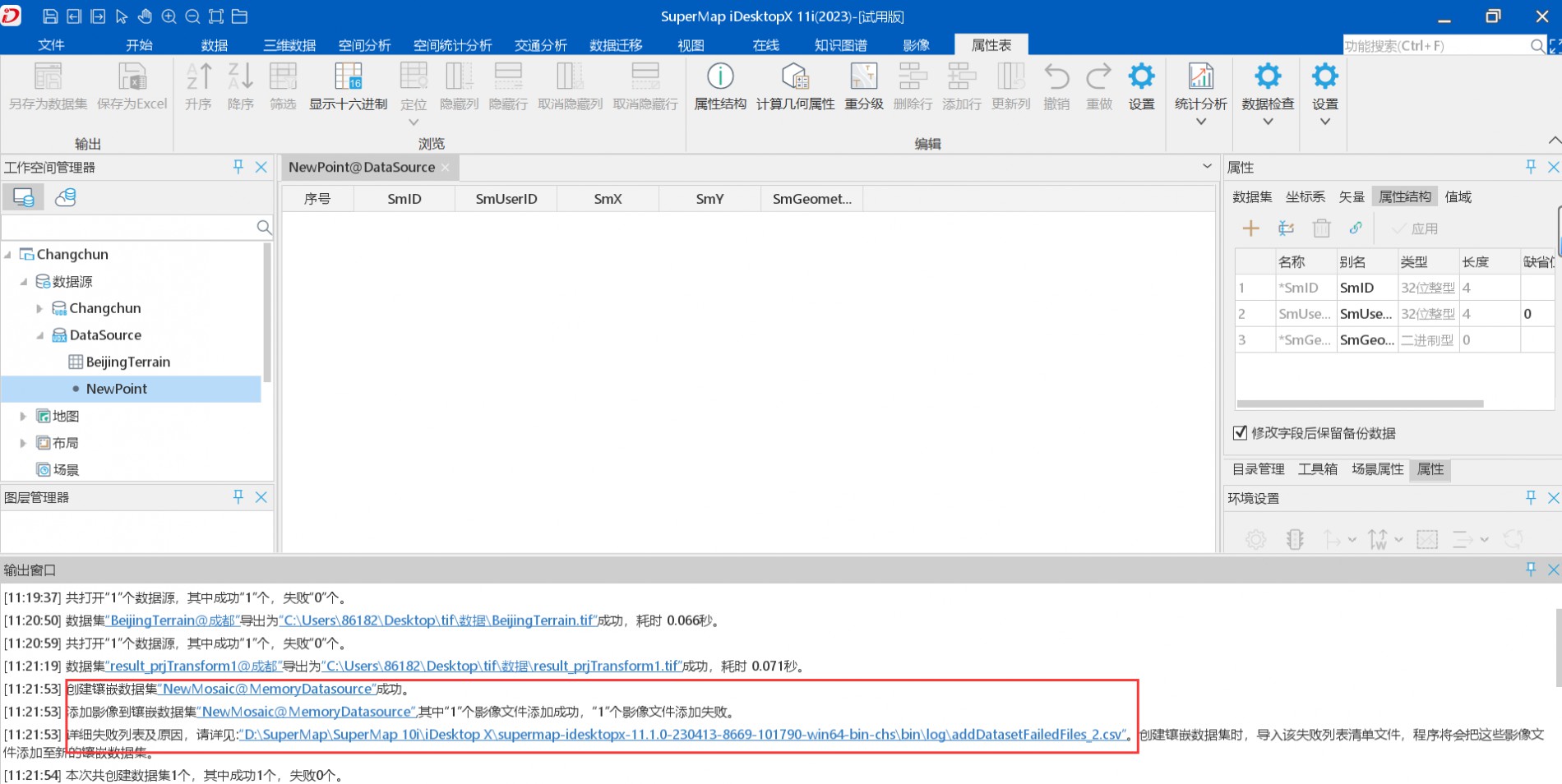Image resolution: width=1562 pixels, height=784 pixels.
Task: Pin the 图层管理器 panel
Action: 238,497
